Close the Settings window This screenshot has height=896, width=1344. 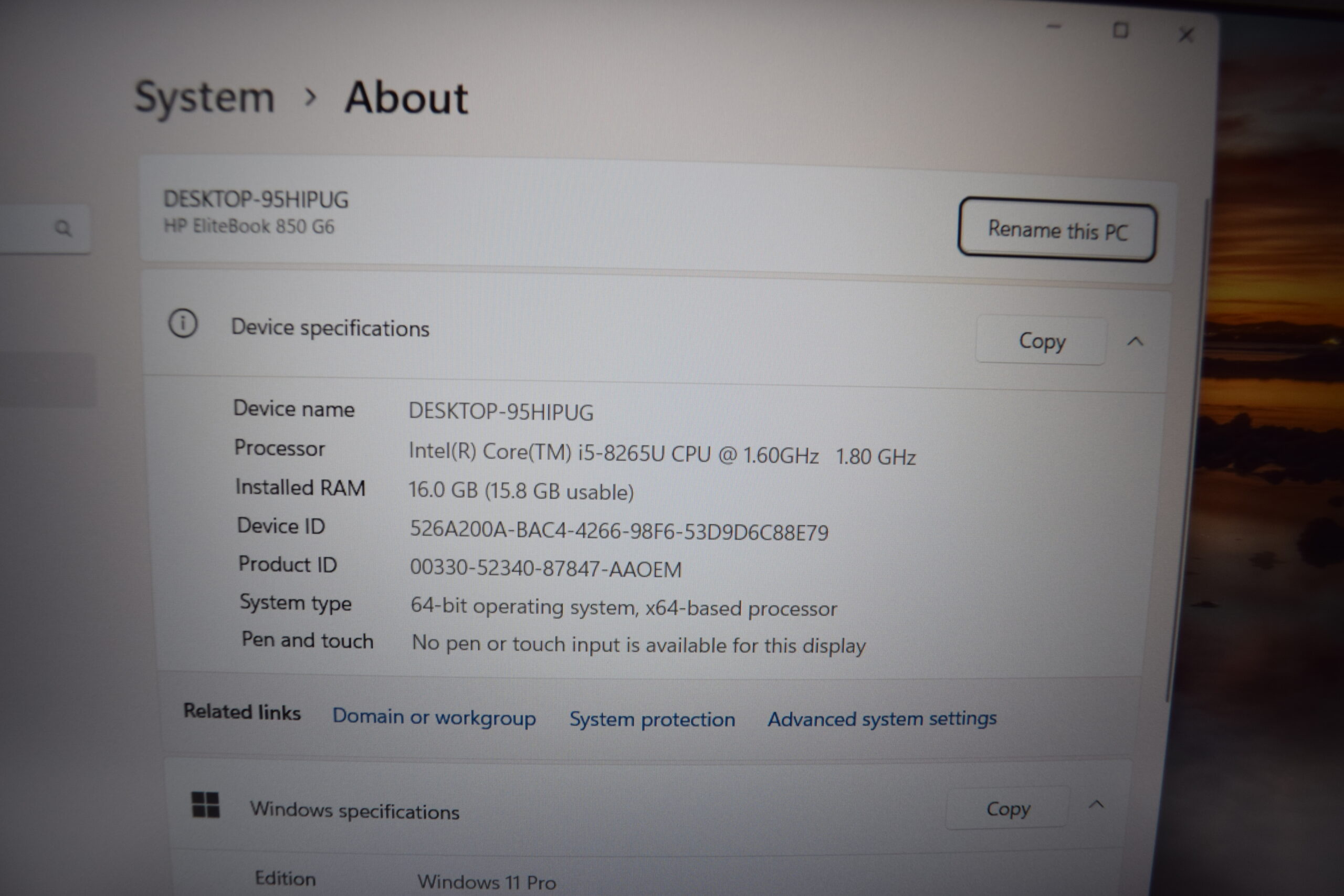coord(1186,35)
